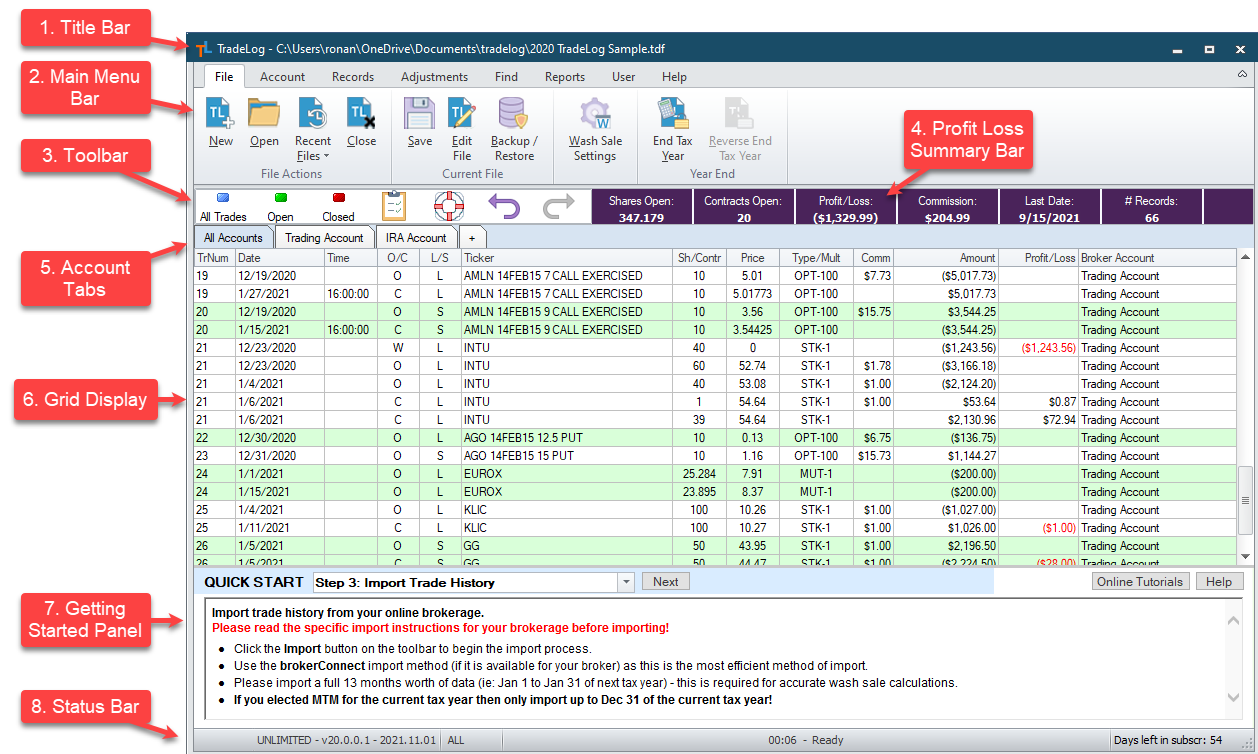1258x754 pixels.
Task: Click the ($1,243.56) profit/loss cell
Action: coord(1039,348)
